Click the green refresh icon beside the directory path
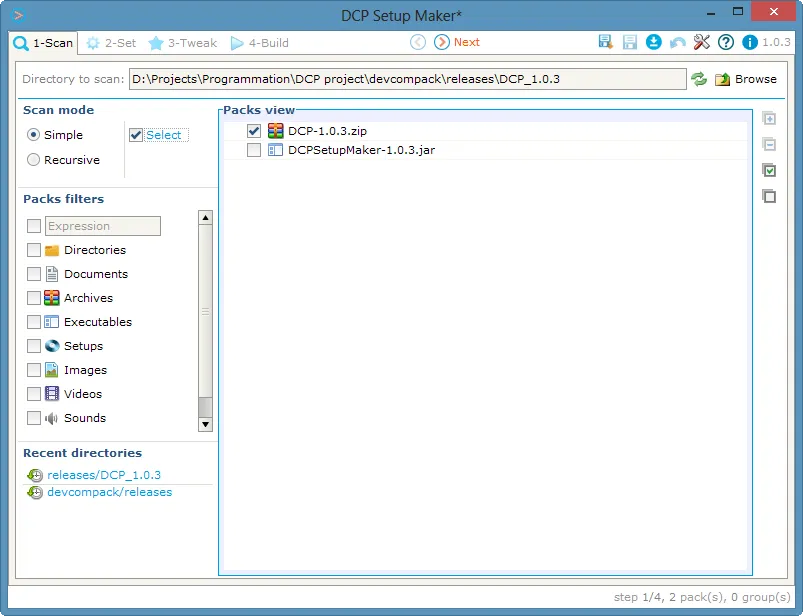Screen dimensions: 803x616 pyautogui.click(x=699, y=78)
